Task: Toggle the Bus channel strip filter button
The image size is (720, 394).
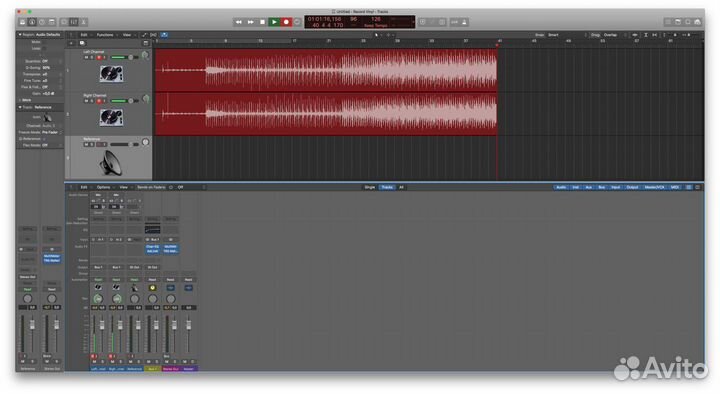Action: point(601,187)
